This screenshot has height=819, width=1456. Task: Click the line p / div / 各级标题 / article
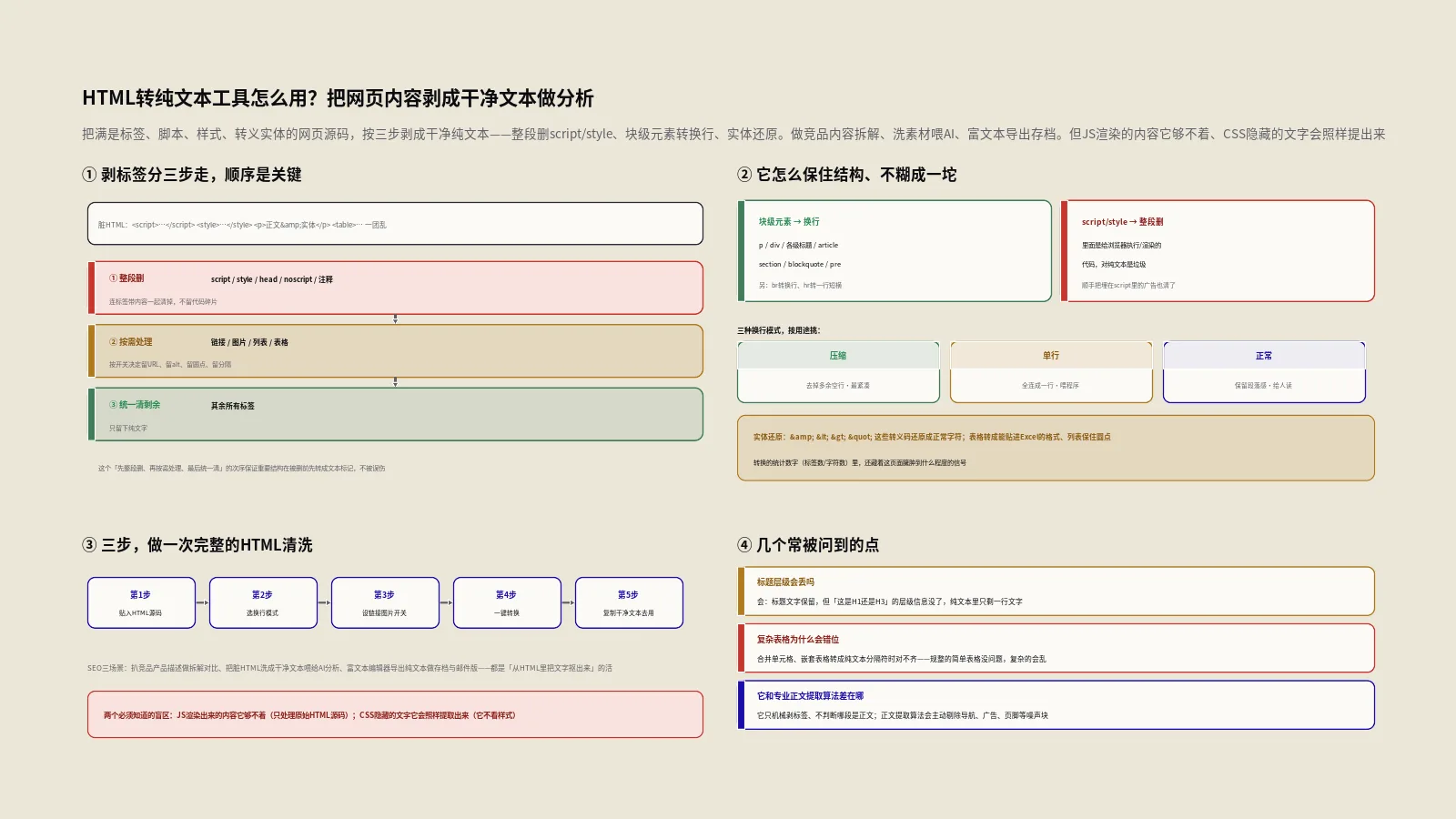pos(798,246)
